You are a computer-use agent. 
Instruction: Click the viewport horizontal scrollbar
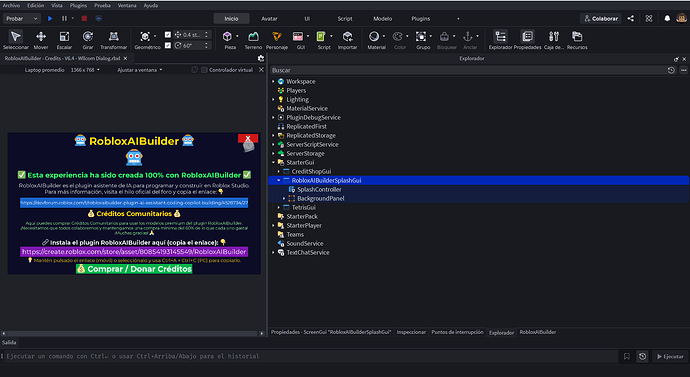pos(132,333)
